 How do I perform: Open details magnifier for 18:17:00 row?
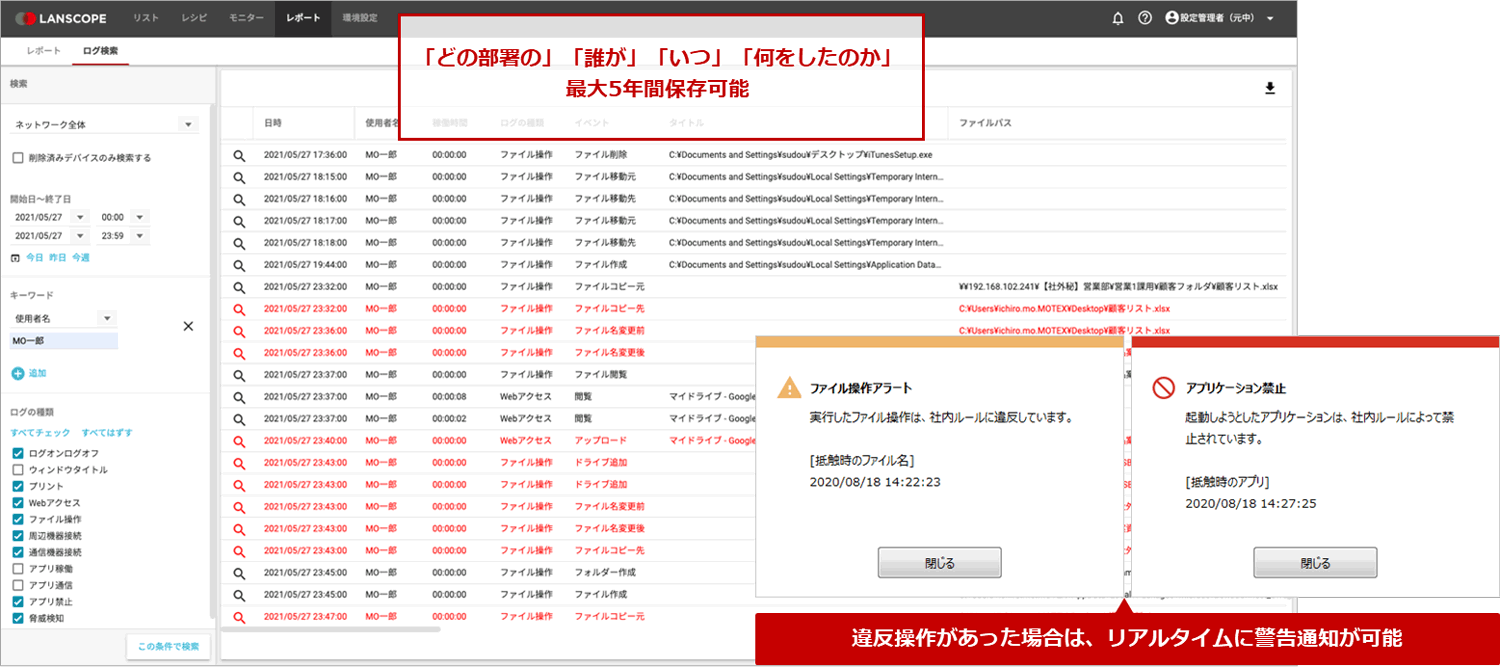(x=239, y=221)
